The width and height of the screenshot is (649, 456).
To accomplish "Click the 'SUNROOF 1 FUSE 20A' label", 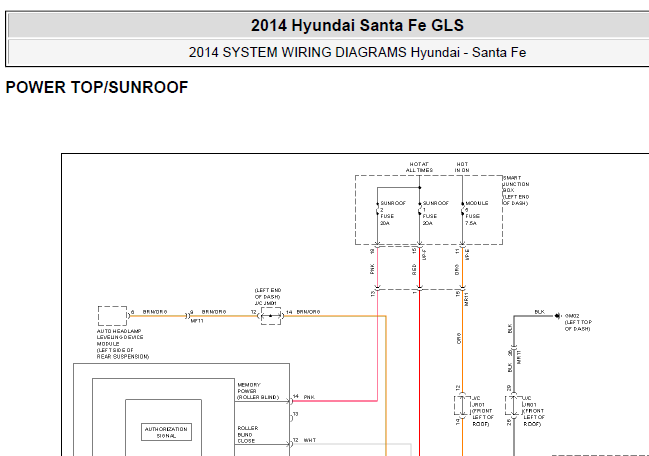I will [x=435, y=213].
